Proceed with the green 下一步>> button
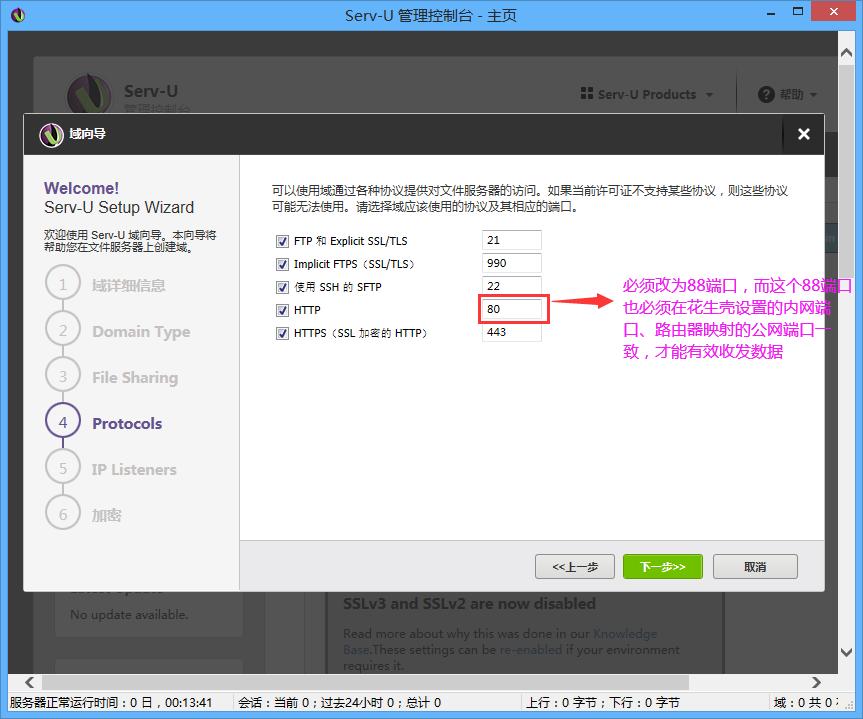Image resolution: width=863 pixels, height=719 pixels. pos(663,567)
